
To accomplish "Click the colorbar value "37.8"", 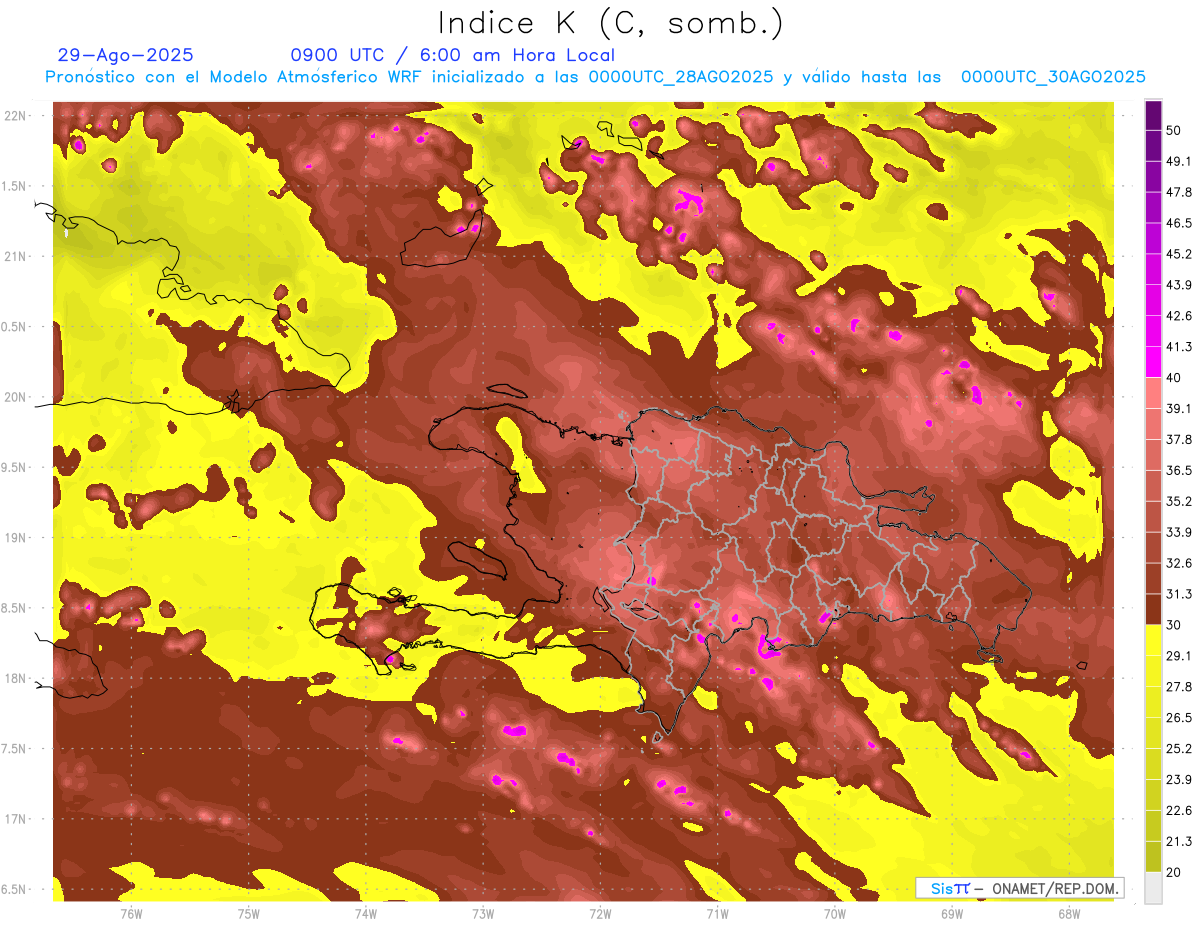I will click(1179, 439).
